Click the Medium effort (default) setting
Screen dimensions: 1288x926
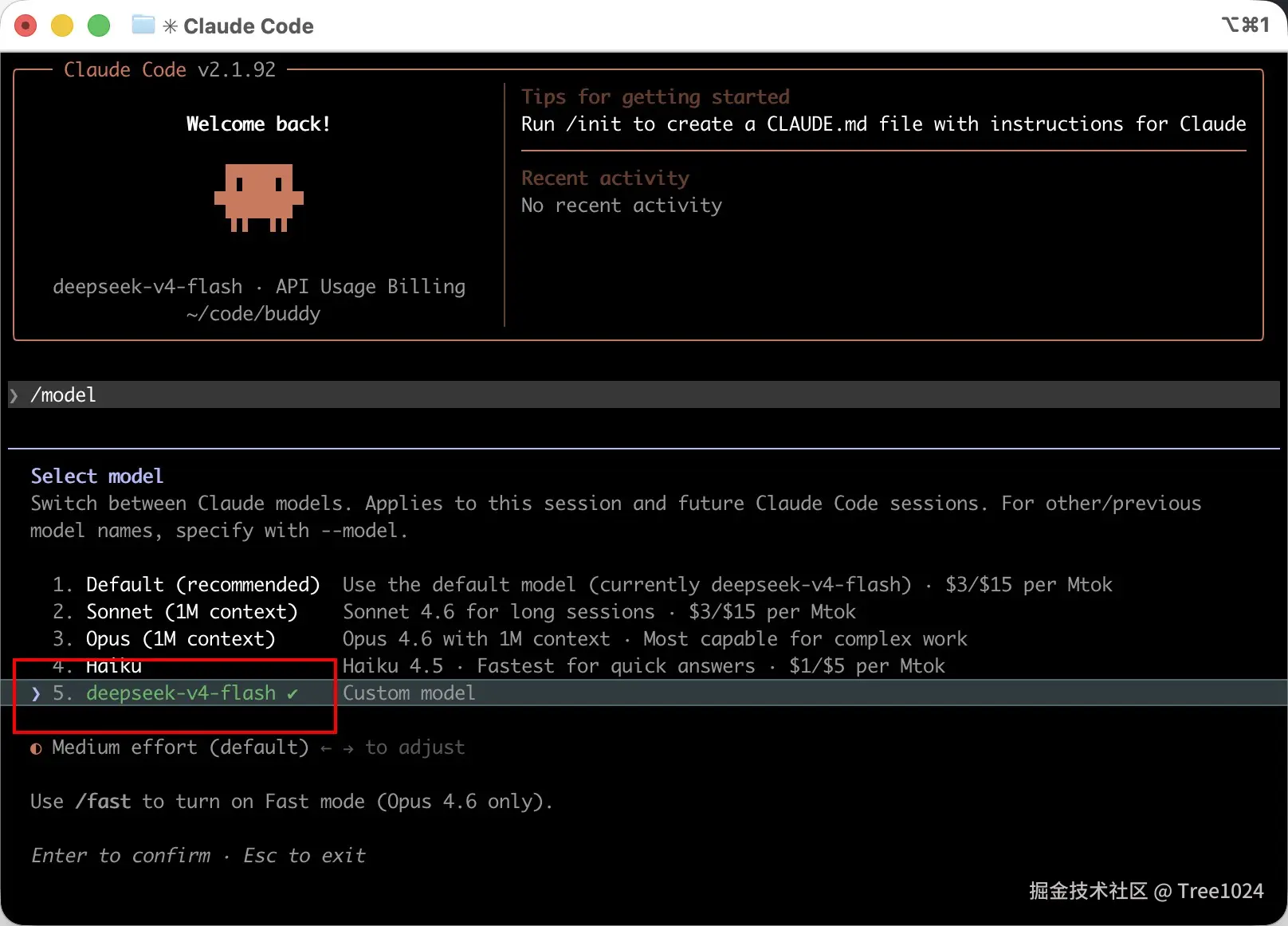coord(180,747)
